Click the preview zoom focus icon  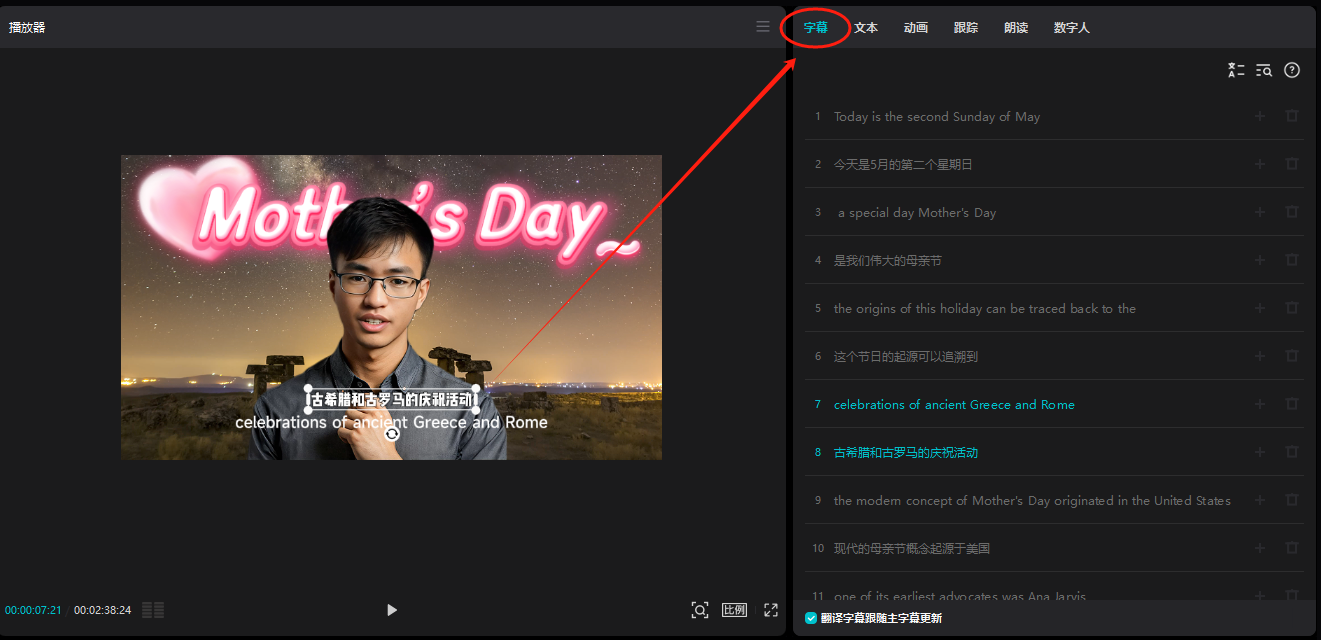[700, 610]
